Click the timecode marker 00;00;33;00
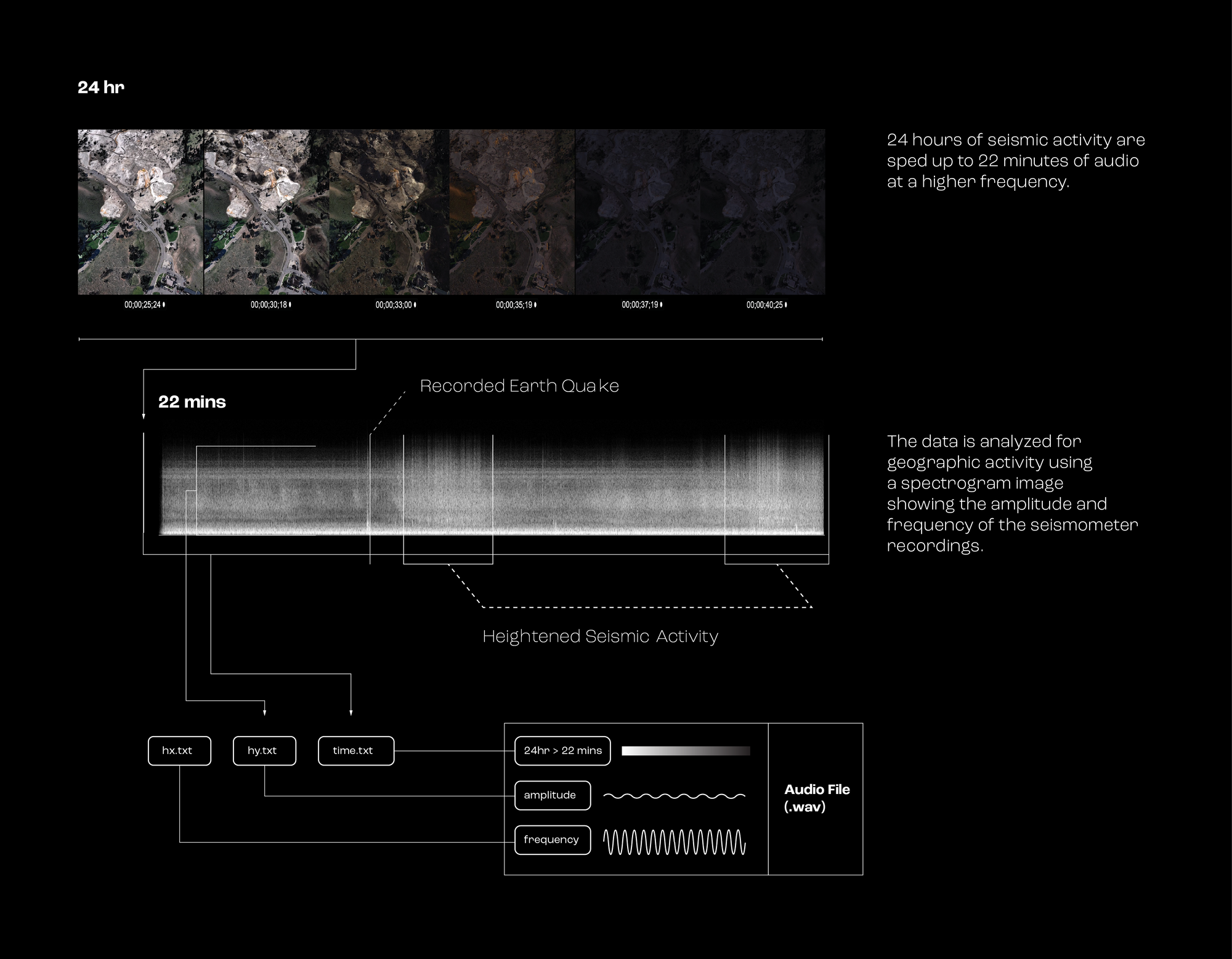This screenshot has height=959, width=1232. 394,305
